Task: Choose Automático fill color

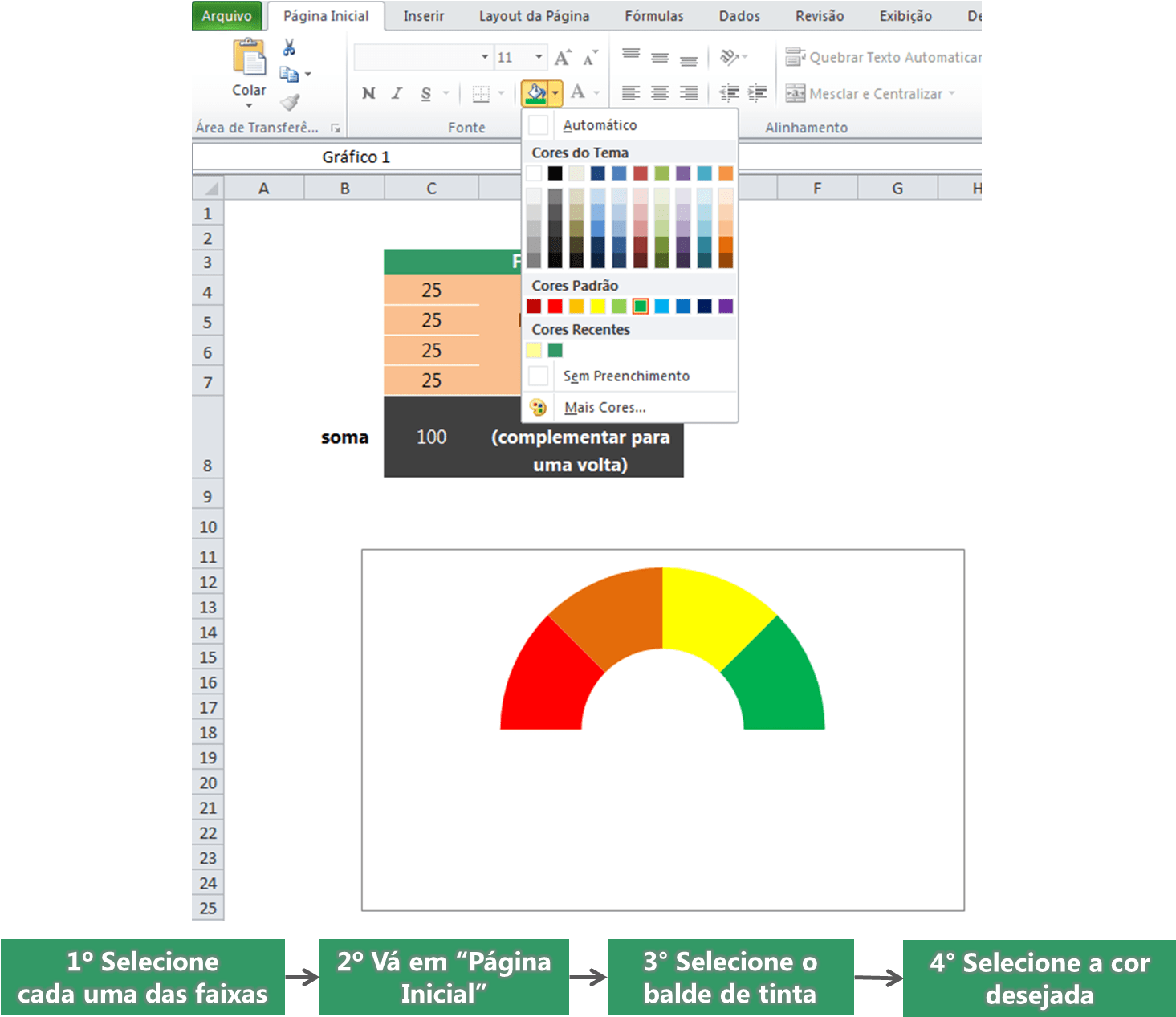Action: [x=630, y=125]
